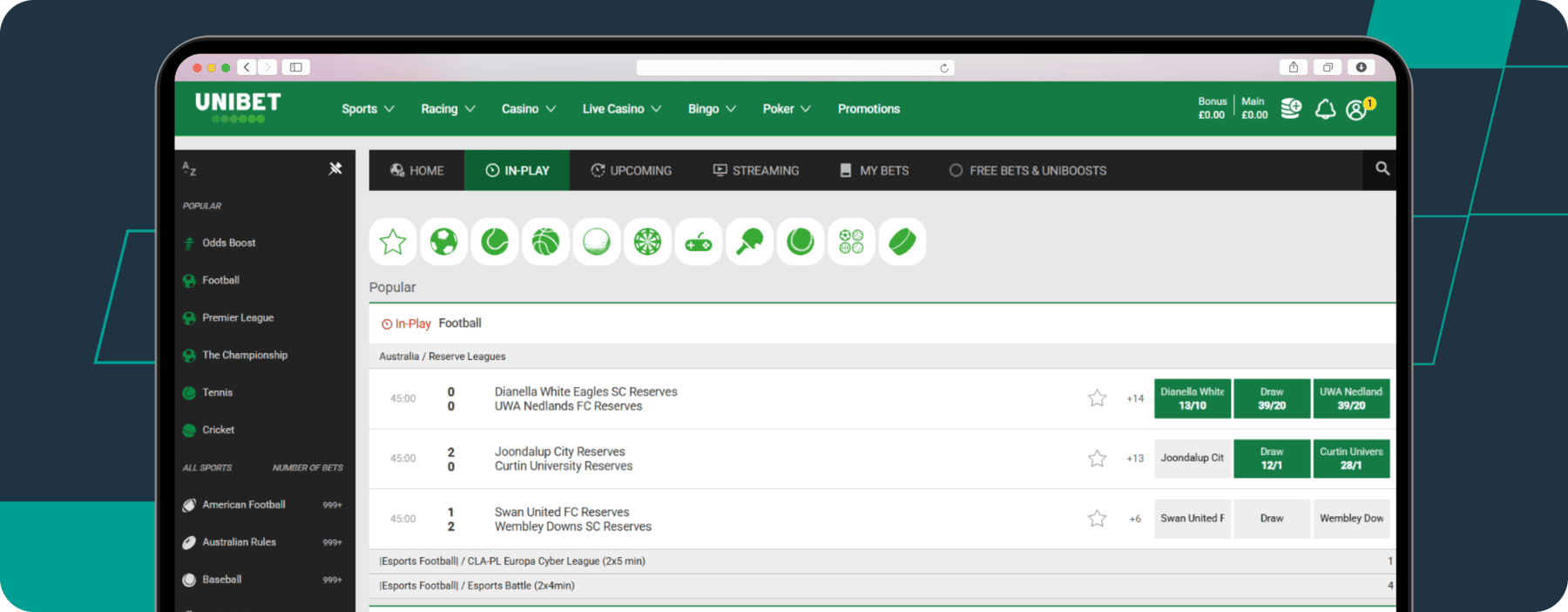Switch to the Streaming tab
1568x612 pixels.
click(x=755, y=170)
